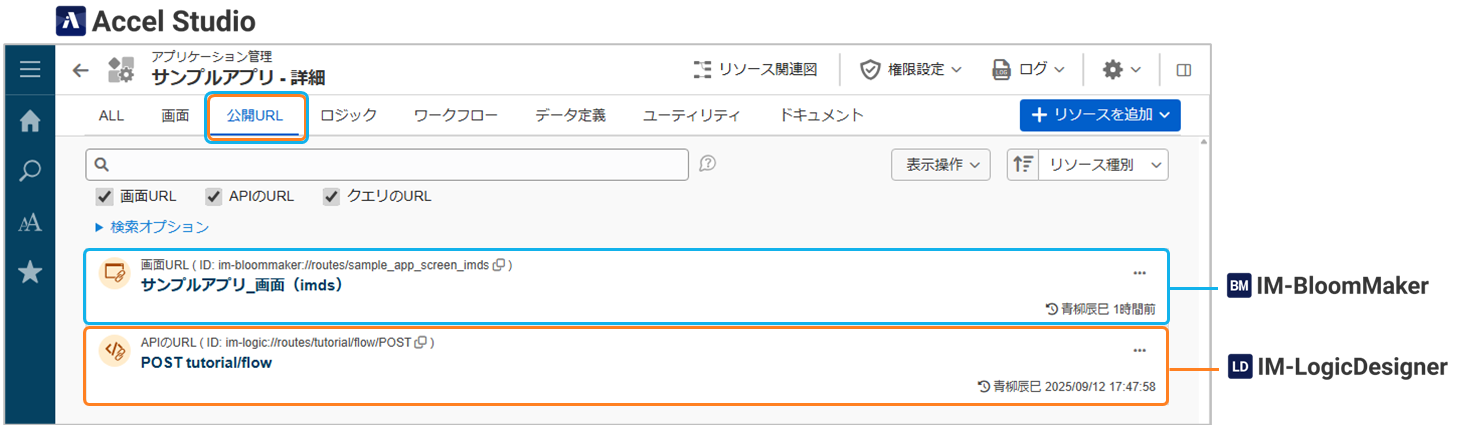Go to home via sidebar icon
This screenshot has width=1459, height=425.
click(x=30, y=121)
